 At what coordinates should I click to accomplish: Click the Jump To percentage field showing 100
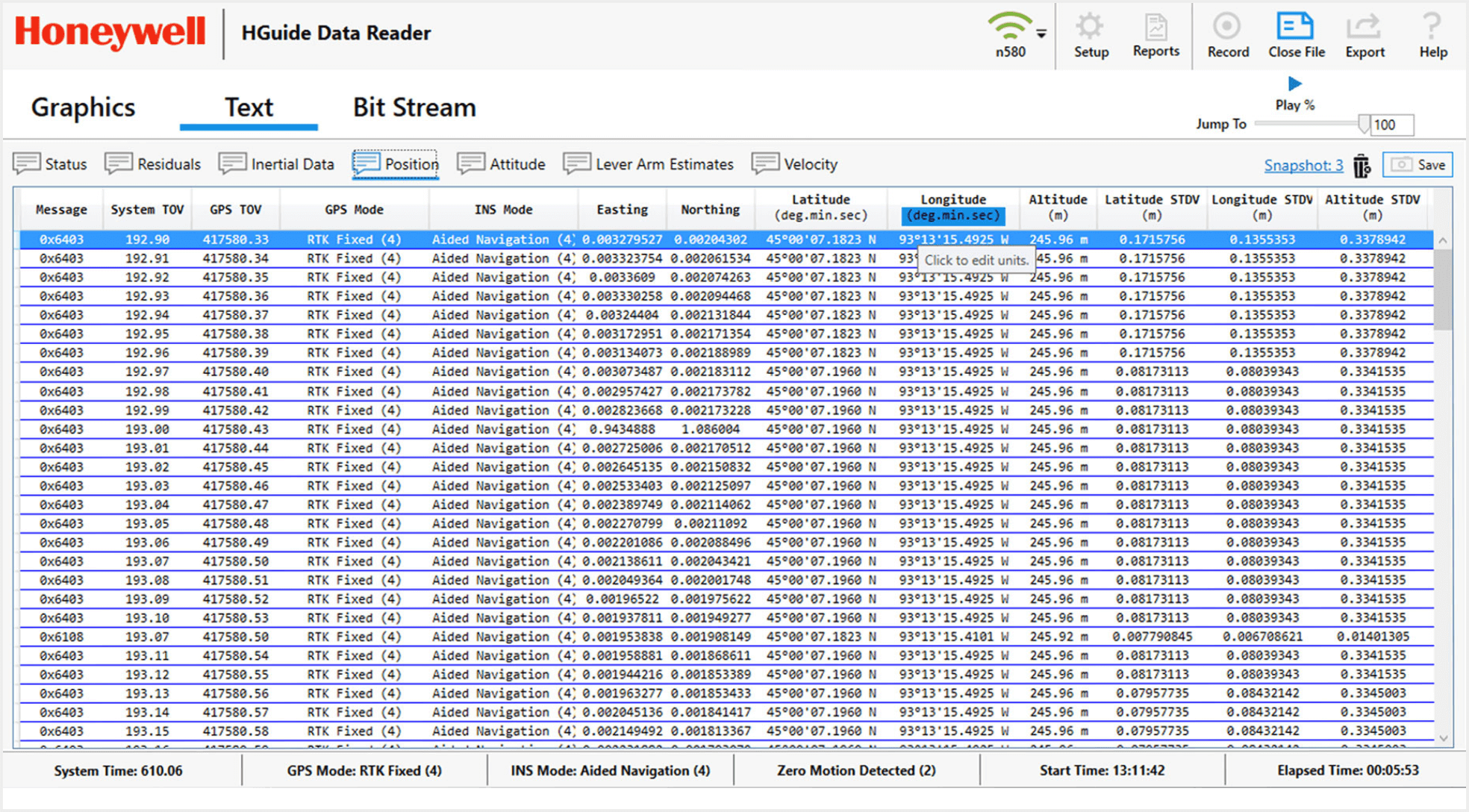tap(1392, 125)
